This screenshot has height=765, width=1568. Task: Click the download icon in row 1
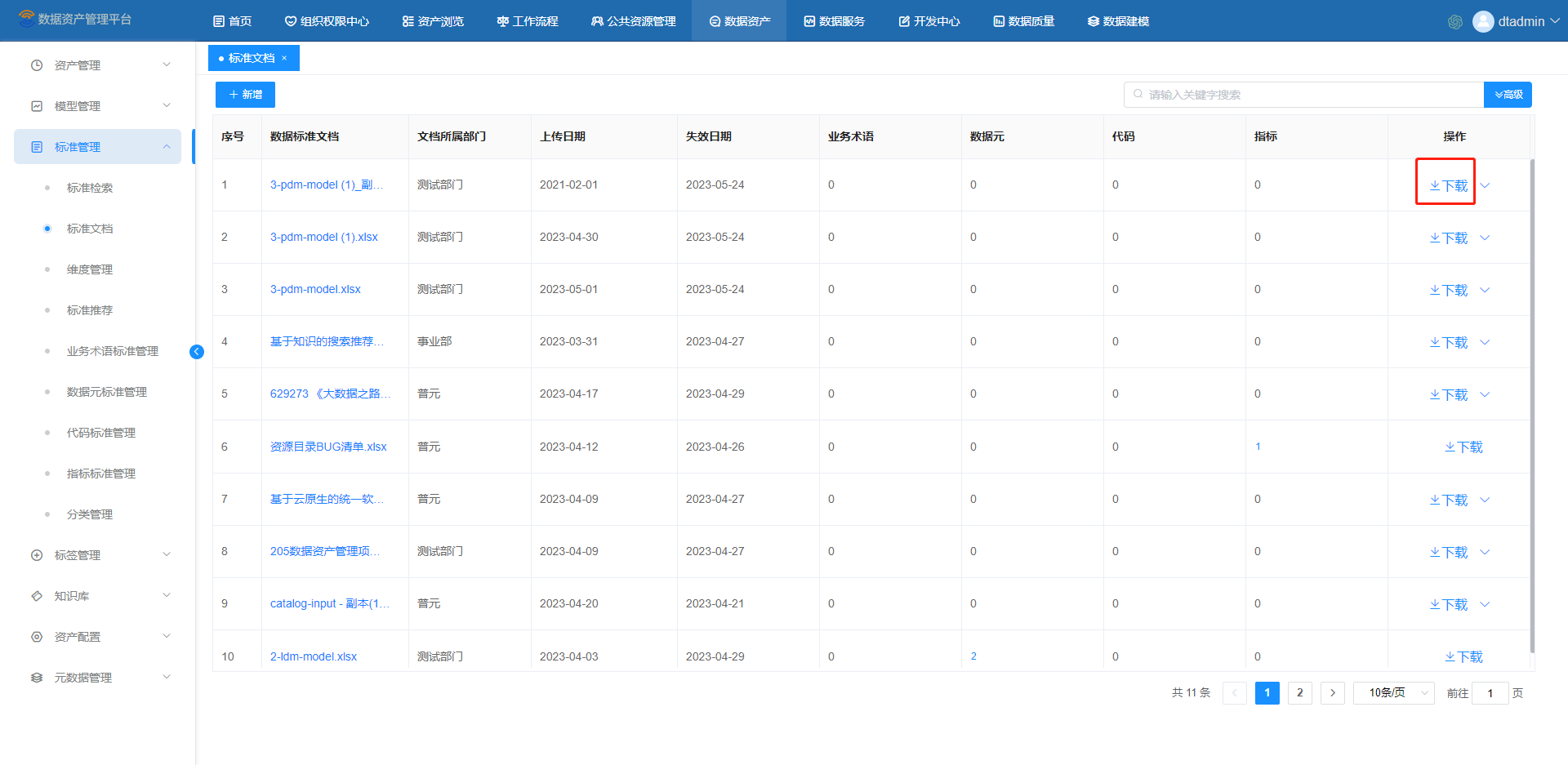coord(1435,186)
